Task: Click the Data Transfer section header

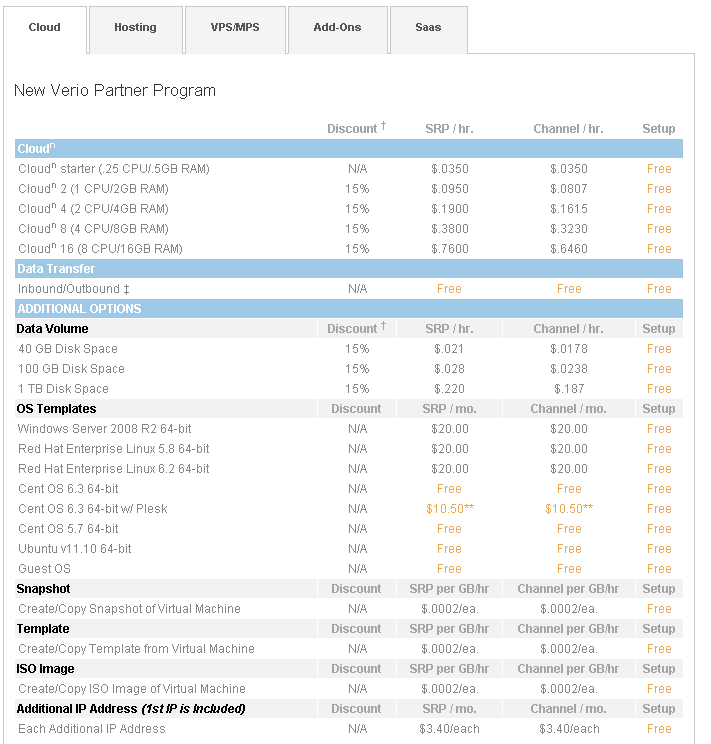Action: [349, 269]
